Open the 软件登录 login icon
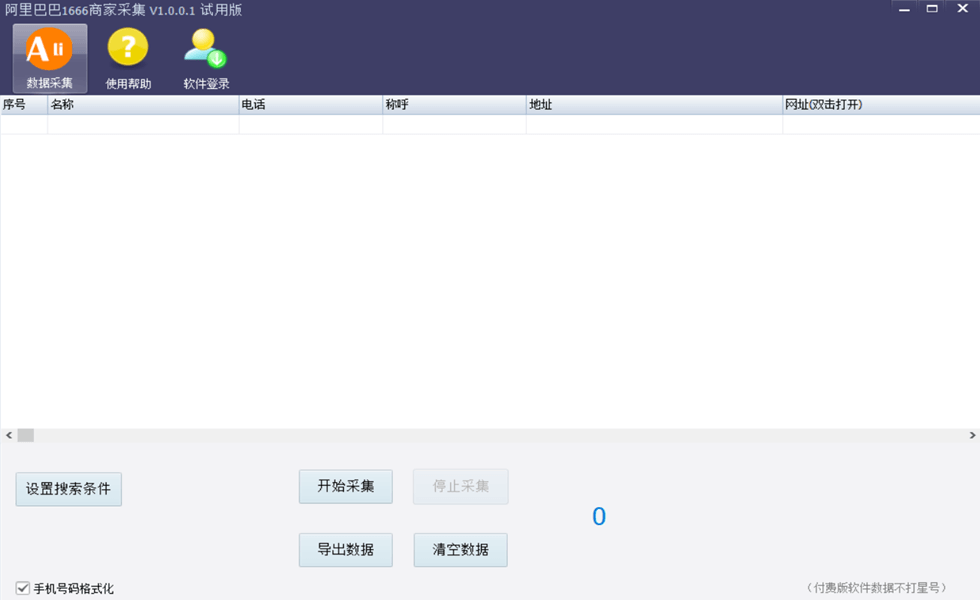Image resolution: width=980 pixels, height=600 pixels. click(x=206, y=59)
